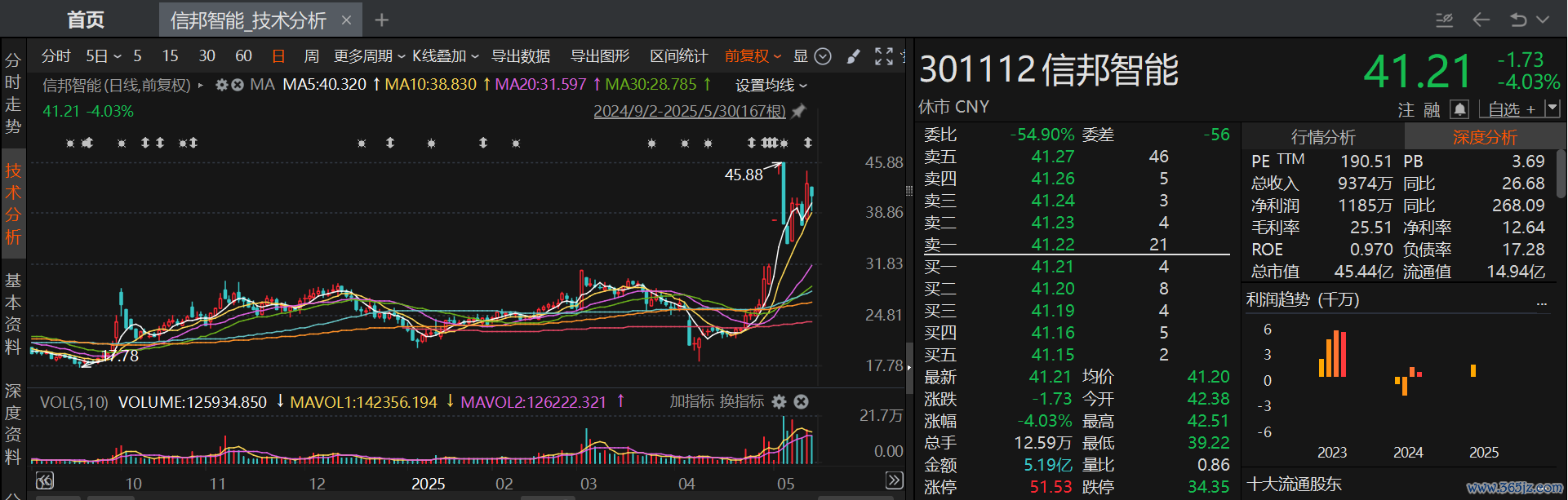This screenshot has height=500, width=1568.
Task: Click 总市值 45.44亿 value
Action: pos(1363,272)
